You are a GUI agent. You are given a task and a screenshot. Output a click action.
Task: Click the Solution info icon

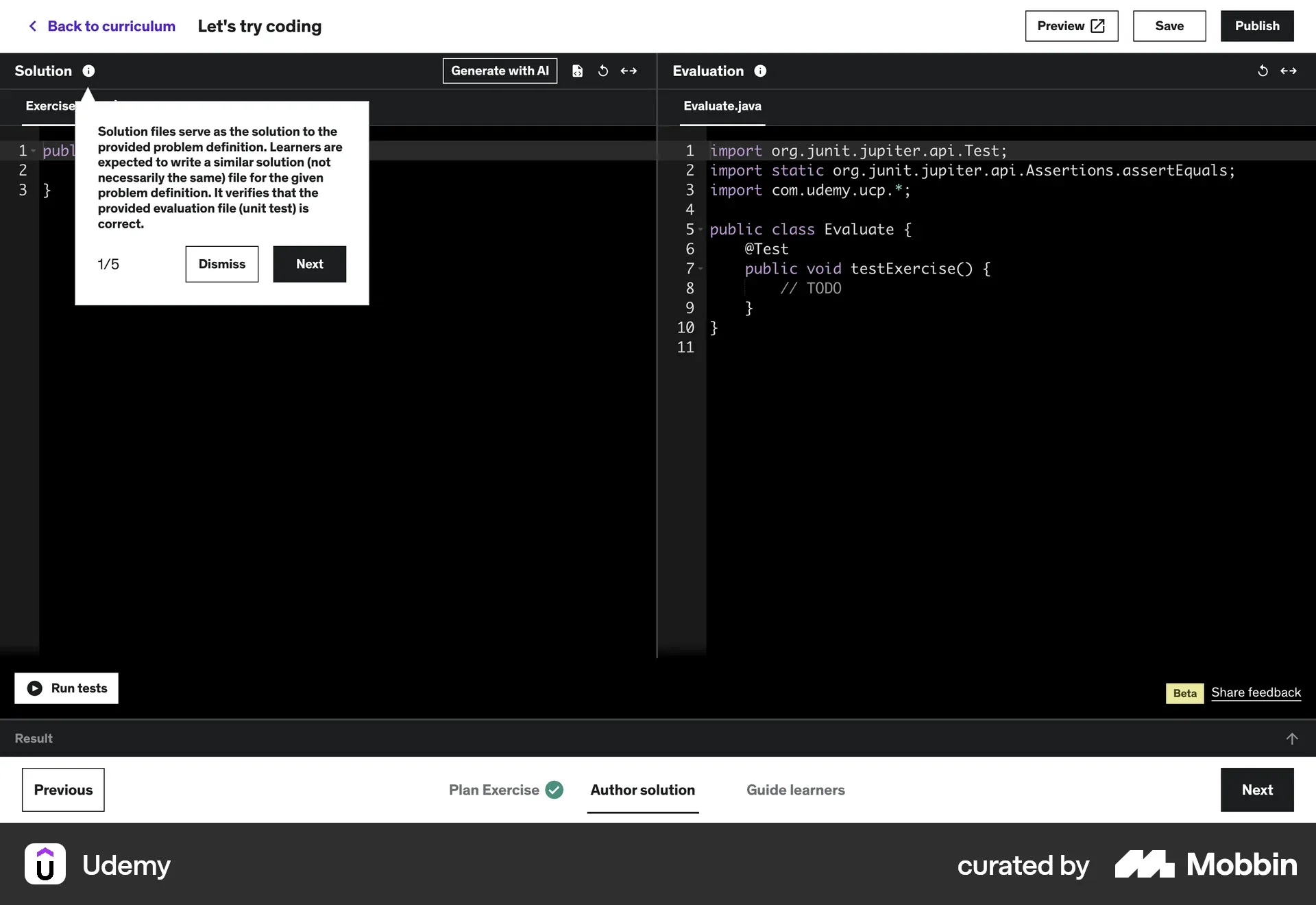click(88, 71)
